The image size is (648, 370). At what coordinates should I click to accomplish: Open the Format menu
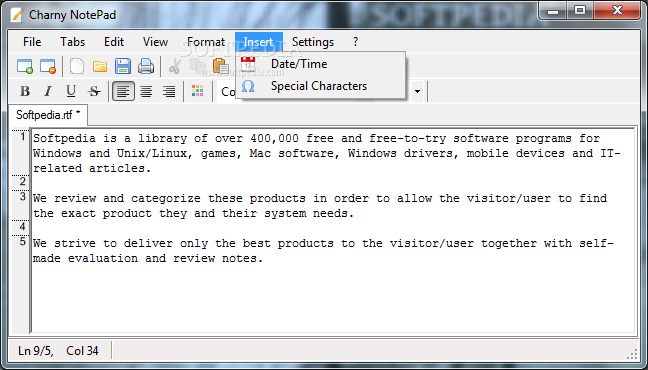(206, 42)
